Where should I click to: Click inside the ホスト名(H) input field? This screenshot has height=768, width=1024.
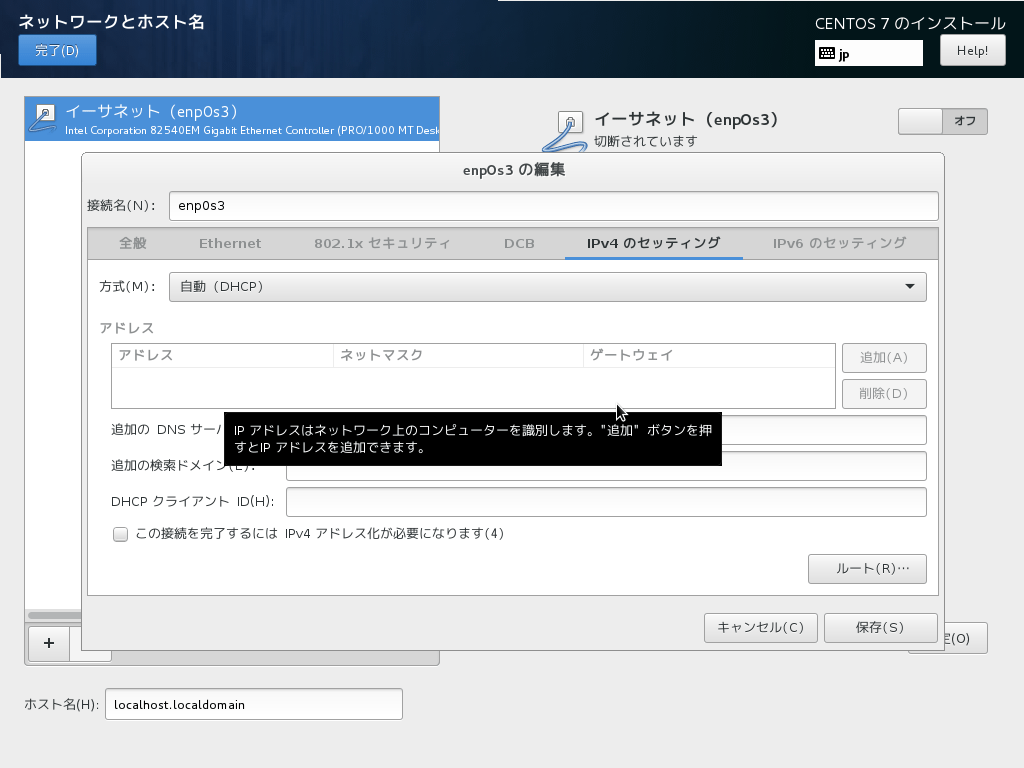pos(253,703)
